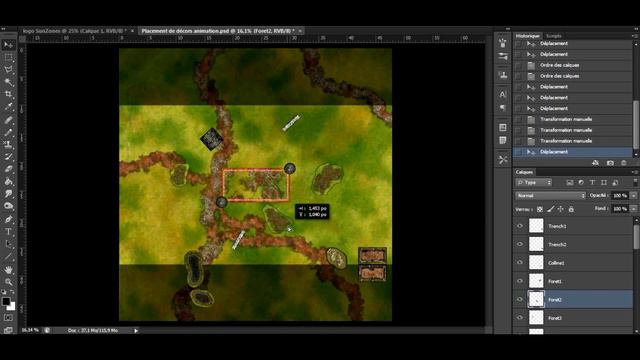
Task: Select the Move tool
Action: (8, 45)
